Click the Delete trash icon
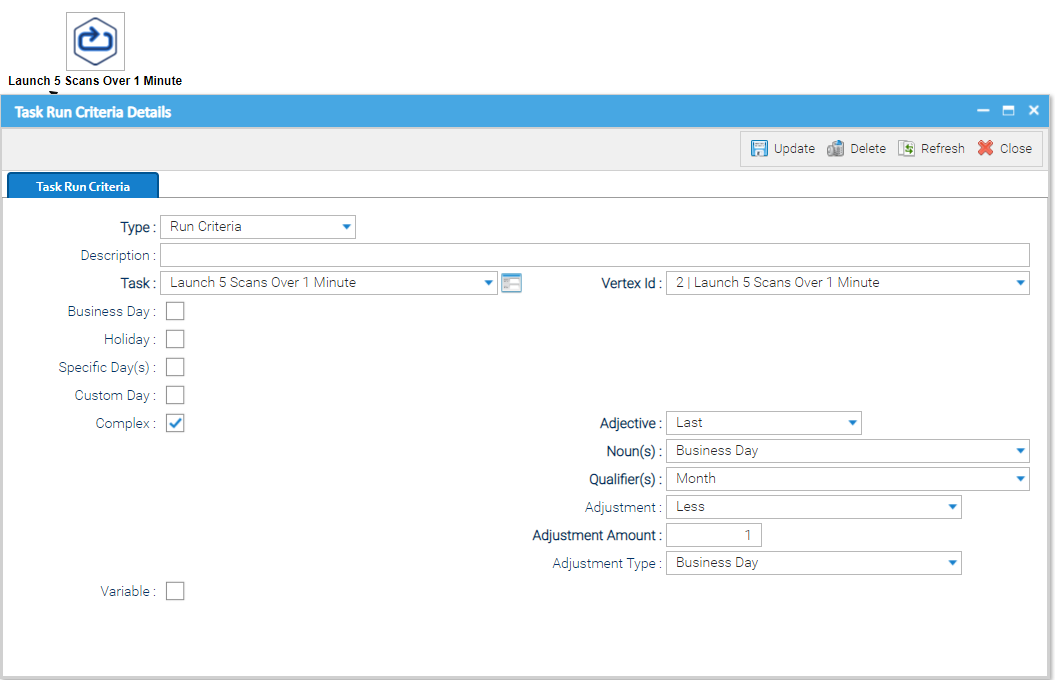This screenshot has height=680, width=1055. (x=836, y=148)
